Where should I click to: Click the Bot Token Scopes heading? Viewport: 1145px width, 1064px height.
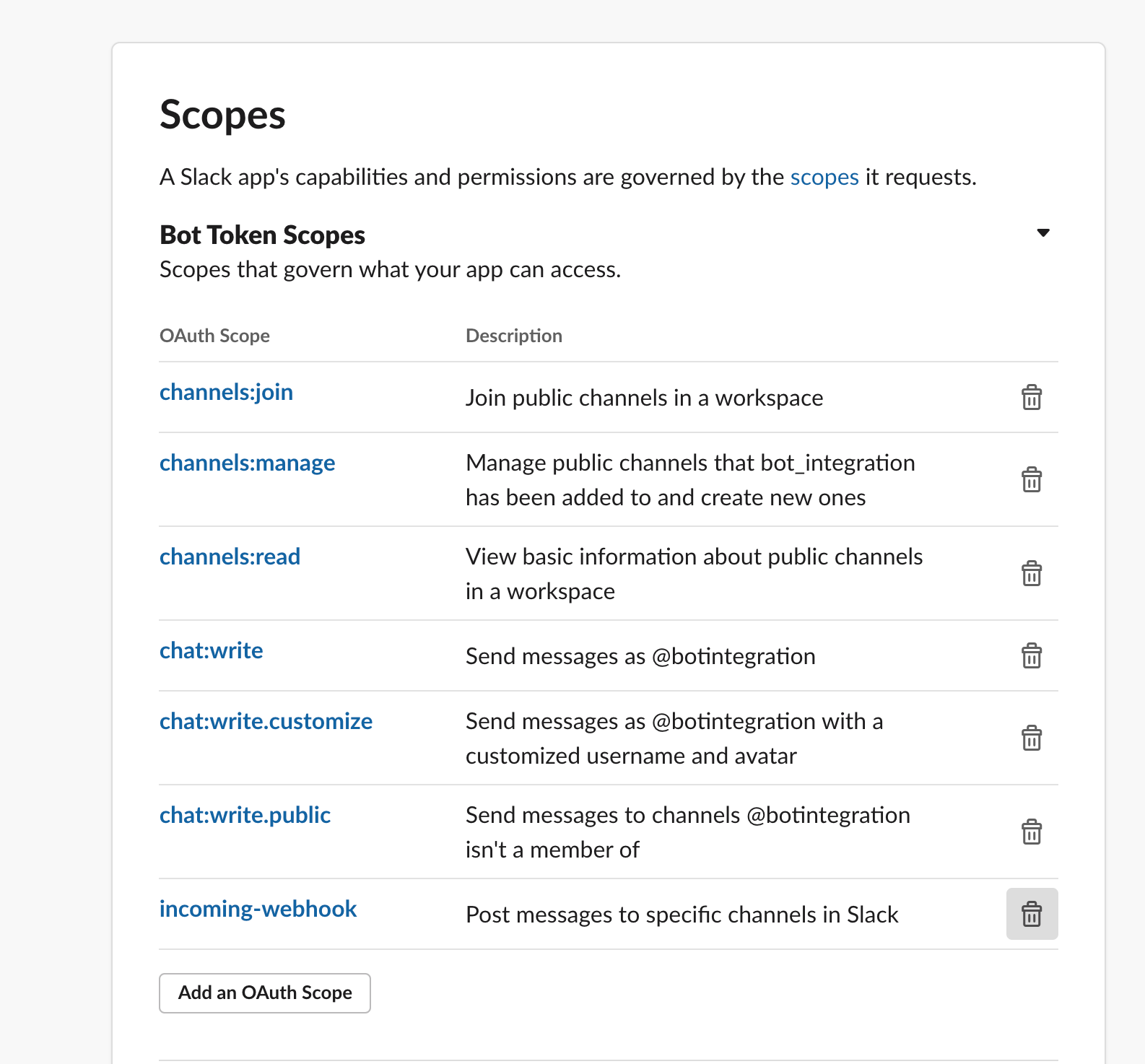262,235
